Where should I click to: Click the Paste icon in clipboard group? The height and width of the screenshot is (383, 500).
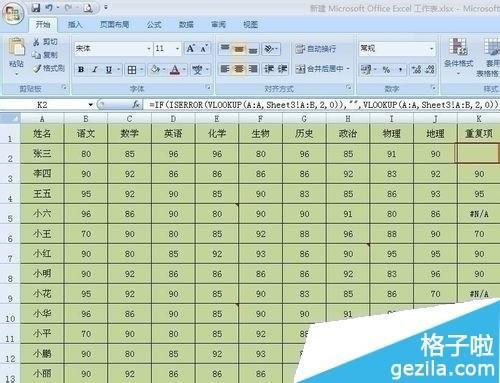(16, 53)
